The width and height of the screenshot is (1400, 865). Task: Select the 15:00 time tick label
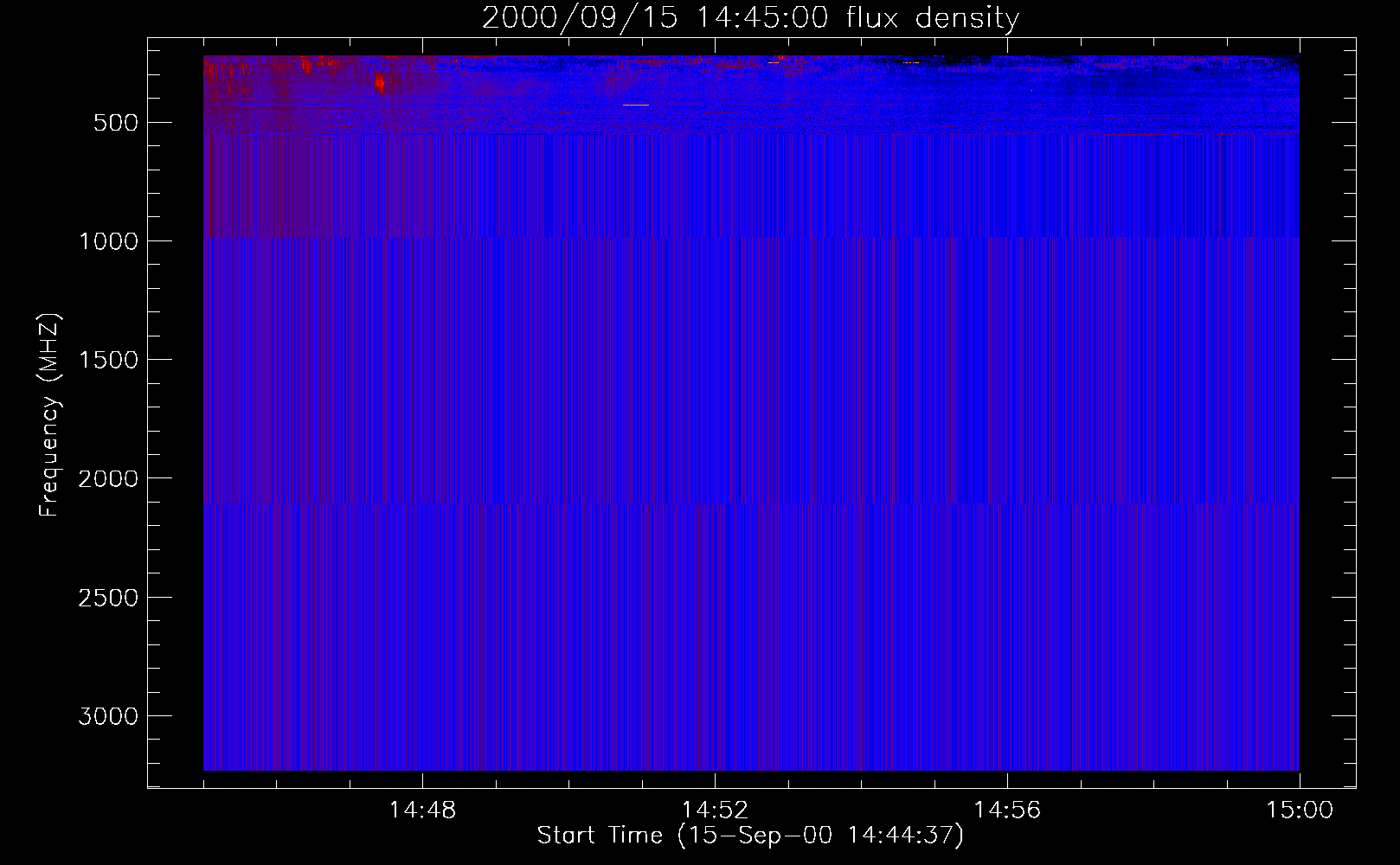pyautogui.click(x=1299, y=811)
